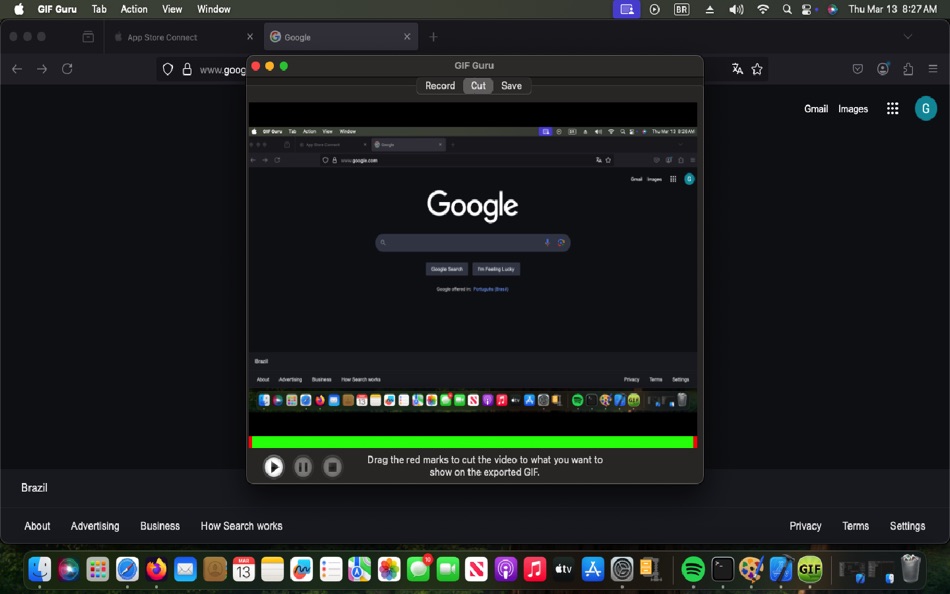Viewport: 950px width, 594px height.
Task: Pause the GIF Guru video preview
Action: [x=303, y=467]
